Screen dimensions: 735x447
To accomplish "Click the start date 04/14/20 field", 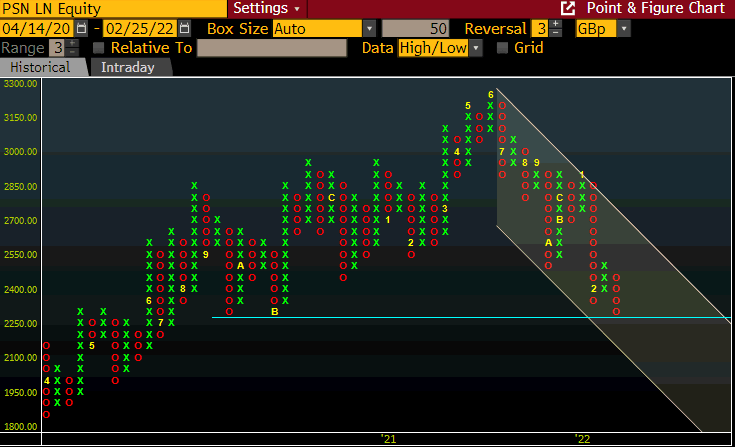I will coord(37,29).
